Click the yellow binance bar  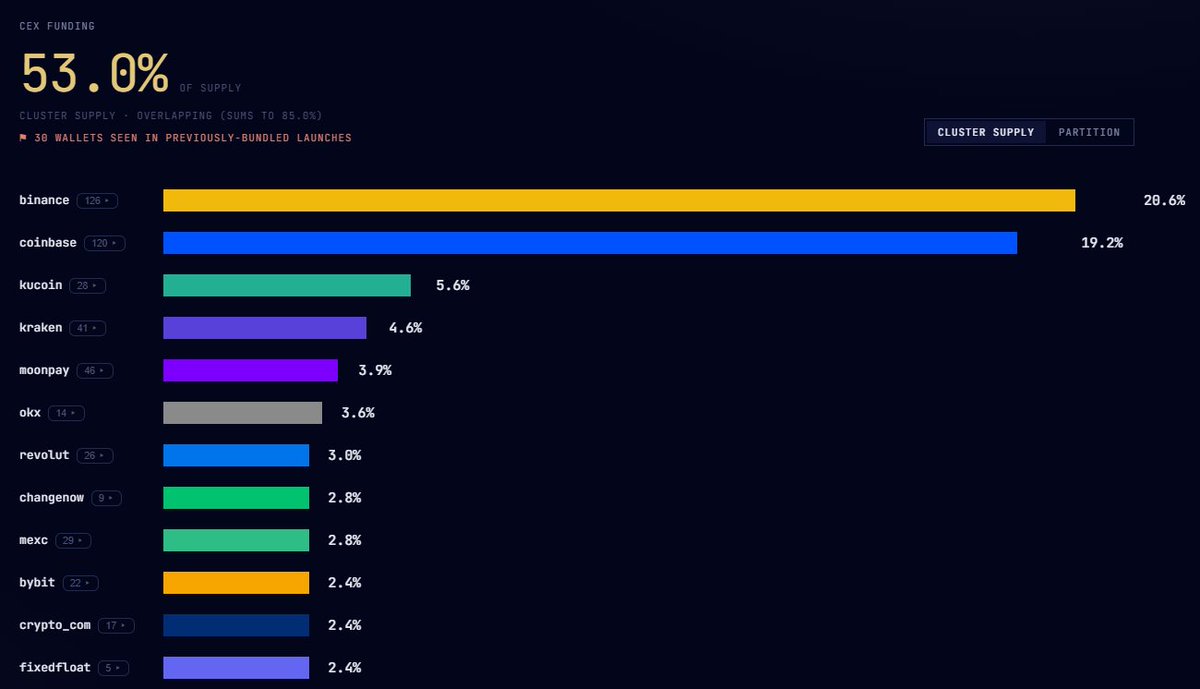pos(619,200)
